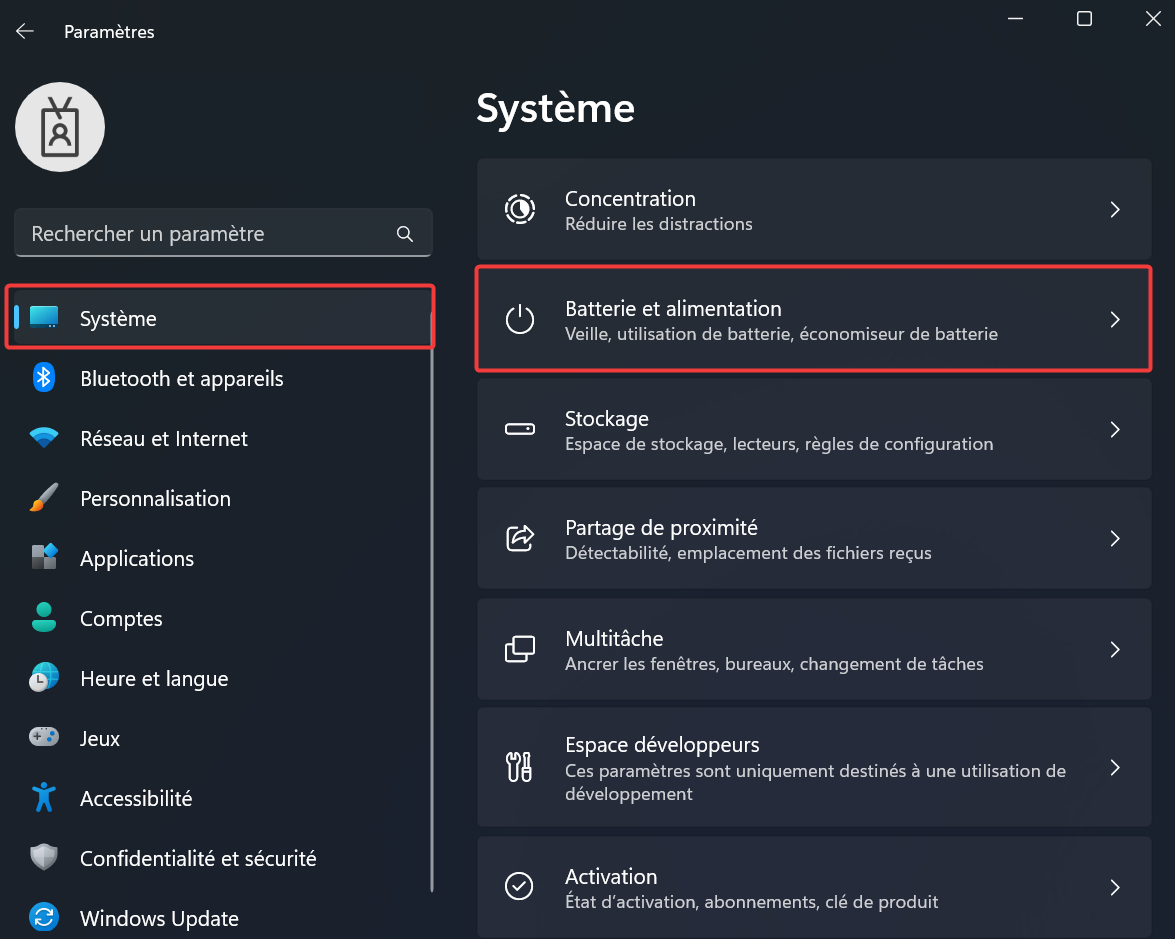Screen dimensions: 1175x939
Task: Click the magnifier icon in search box
Action: pos(405,234)
